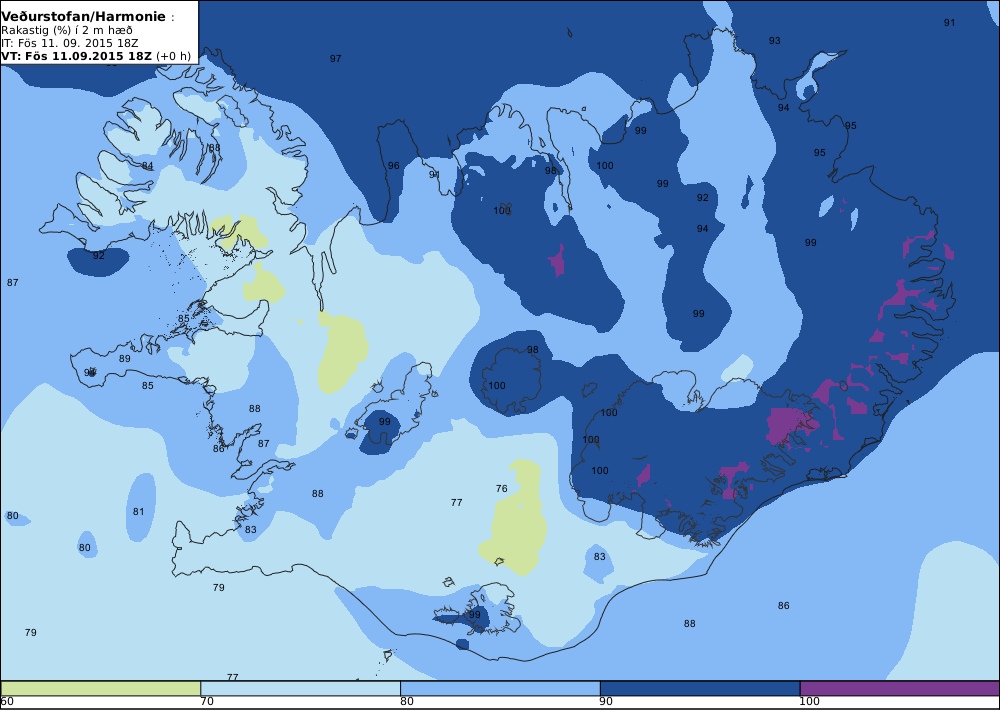Click the humidity value 97 on the map
Viewport: 1000px width, 710px height.
coord(335,59)
